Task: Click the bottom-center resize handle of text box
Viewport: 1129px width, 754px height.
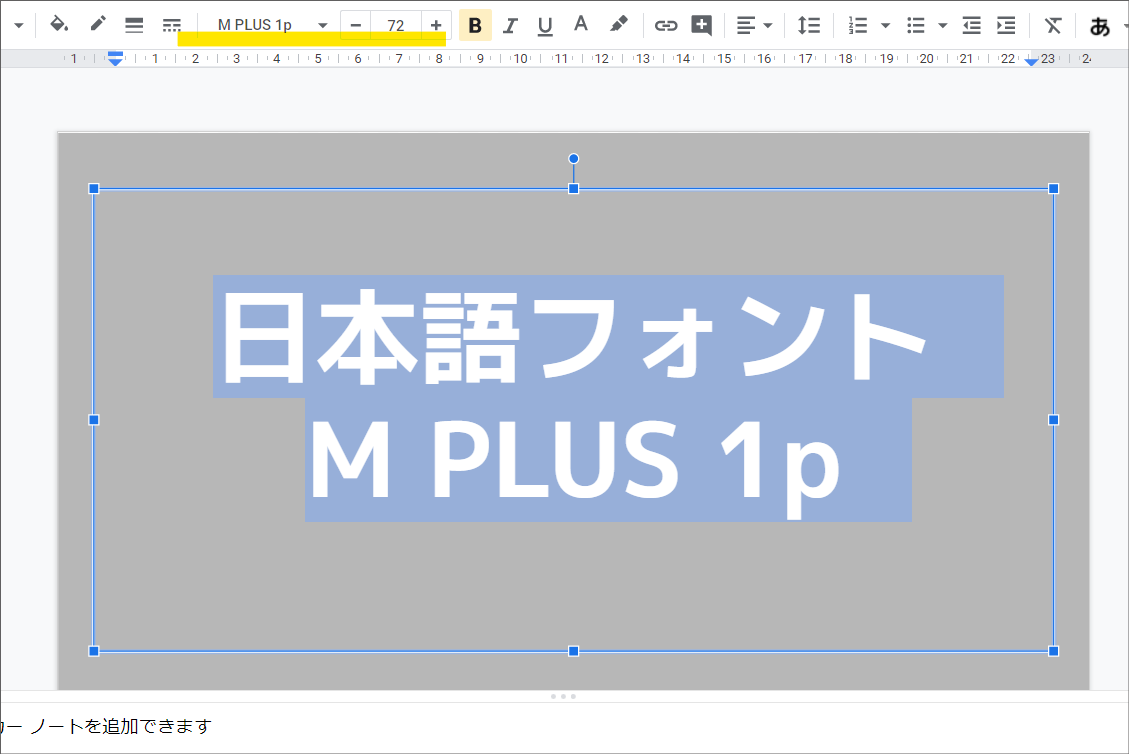Action: point(574,651)
